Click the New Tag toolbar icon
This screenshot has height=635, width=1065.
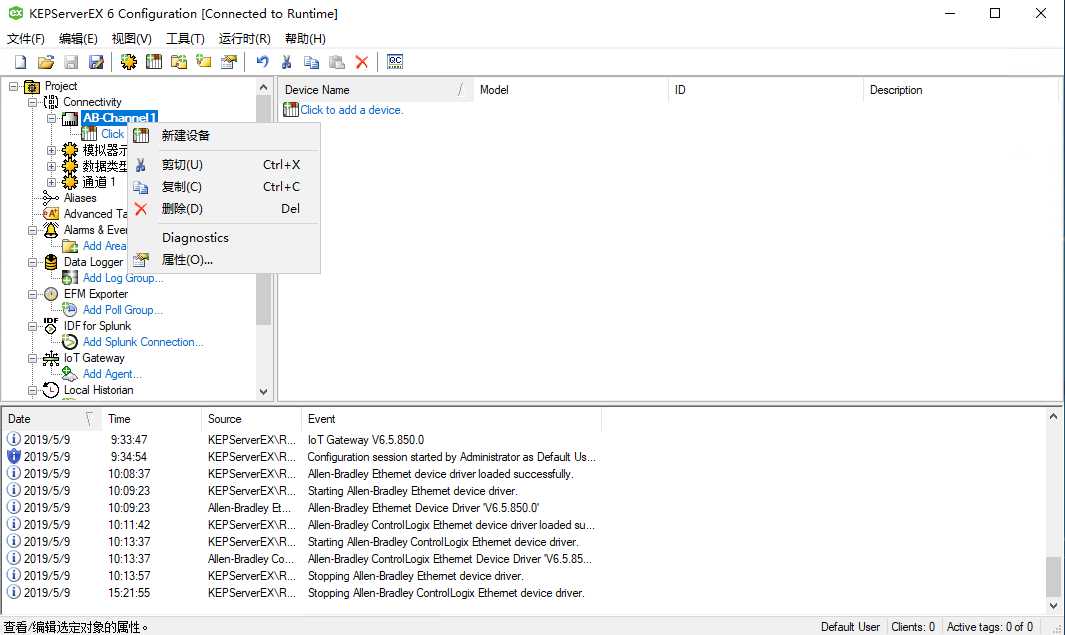tap(204, 62)
